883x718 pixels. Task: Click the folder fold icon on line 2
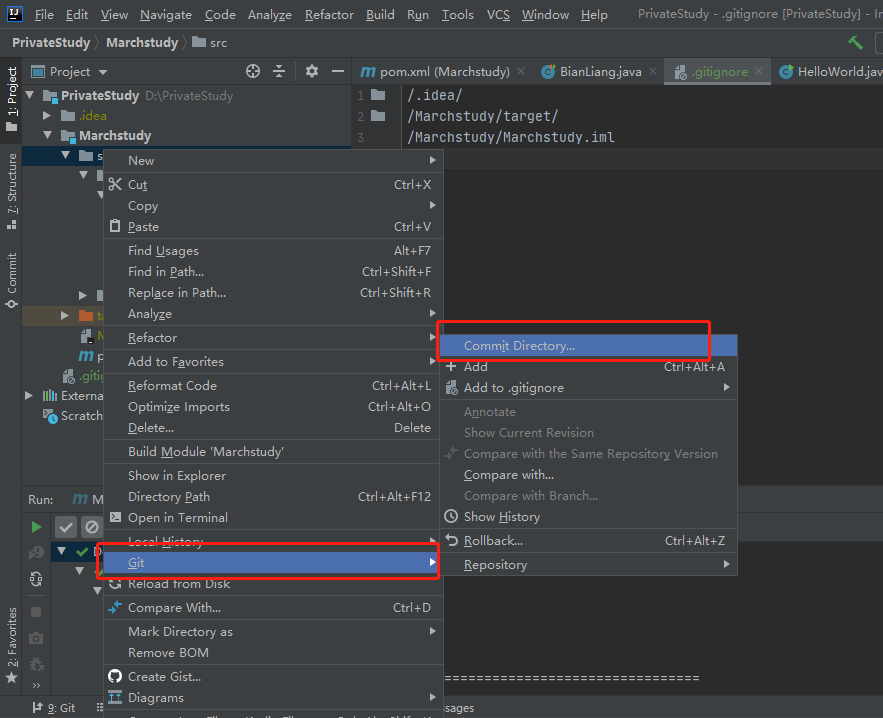pos(378,116)
